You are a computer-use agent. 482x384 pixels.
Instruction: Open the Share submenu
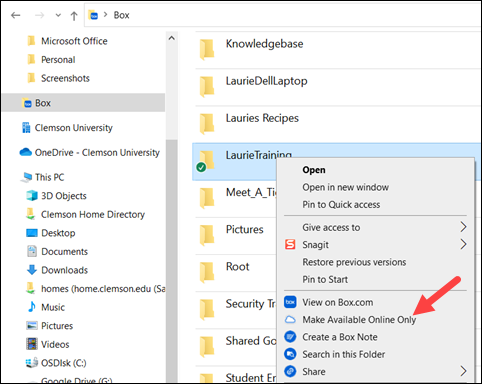[314, 372]
